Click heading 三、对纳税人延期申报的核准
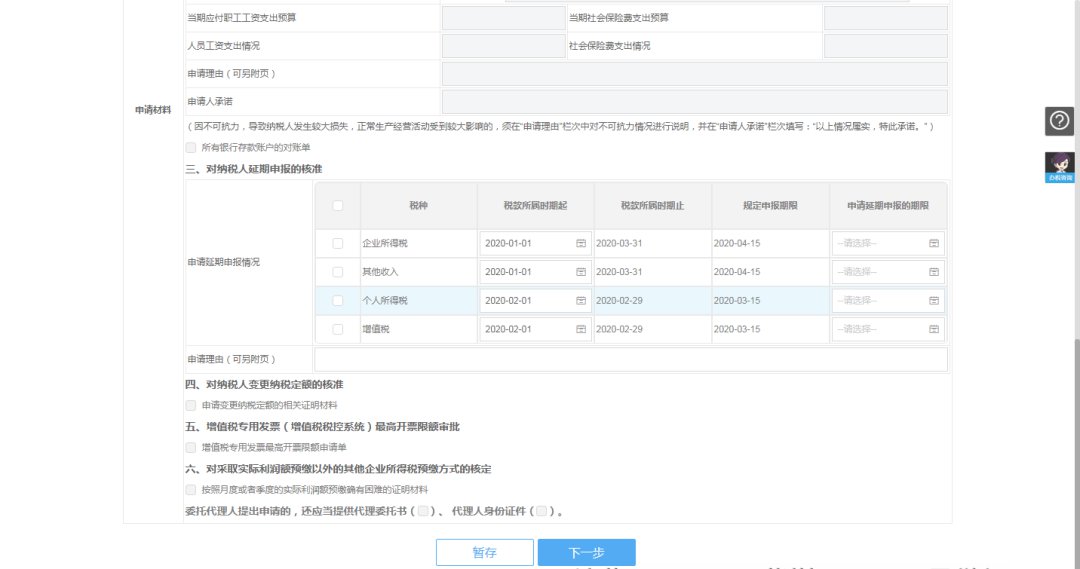 point(254,169)
